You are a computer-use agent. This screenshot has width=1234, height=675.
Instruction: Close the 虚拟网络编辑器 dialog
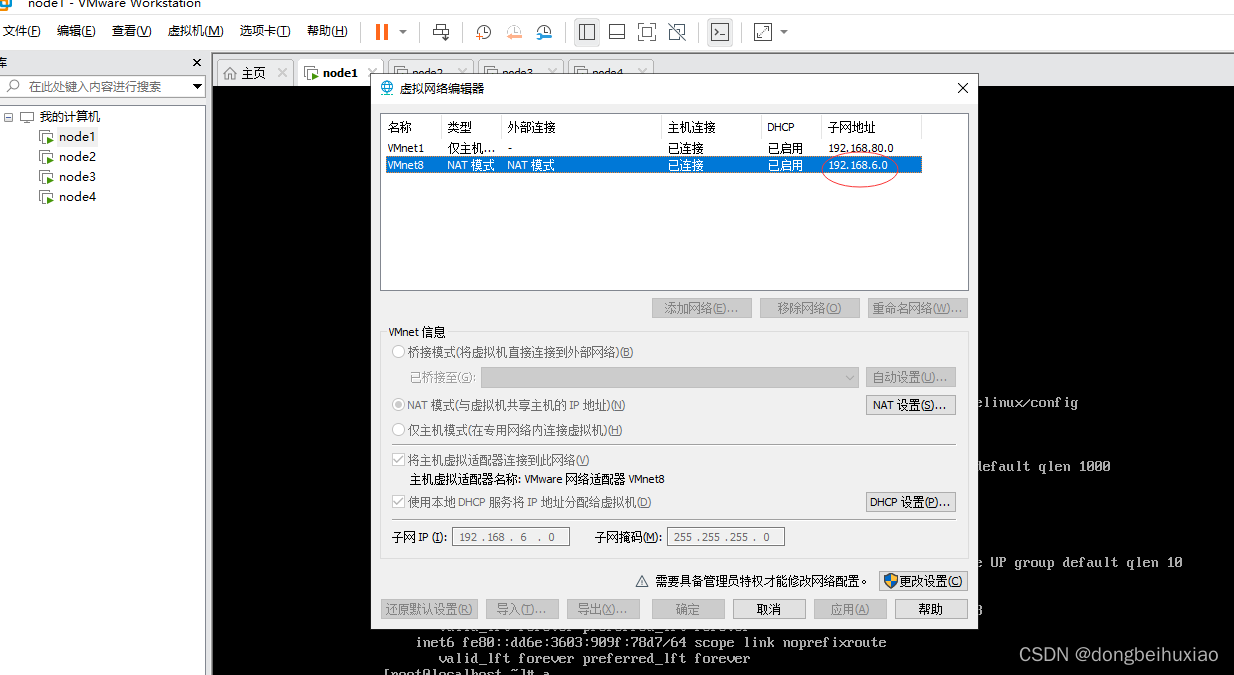[963, 88]
